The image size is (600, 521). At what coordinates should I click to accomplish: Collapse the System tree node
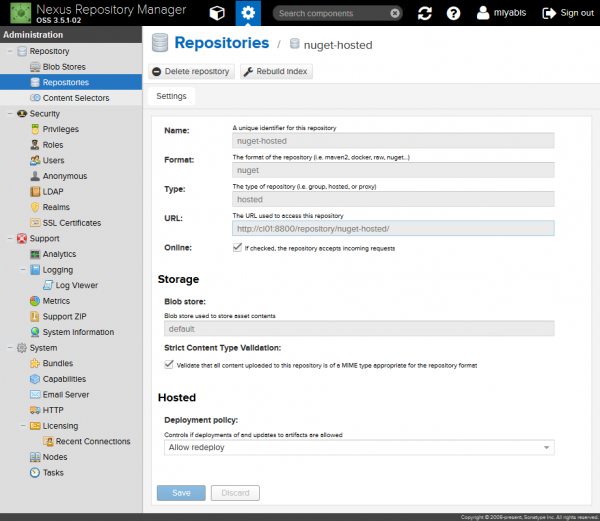[x=10, y=348]
